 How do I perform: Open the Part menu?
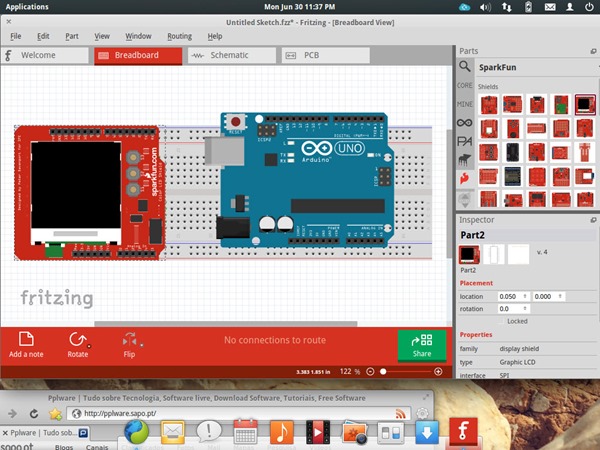pos(72,36)
